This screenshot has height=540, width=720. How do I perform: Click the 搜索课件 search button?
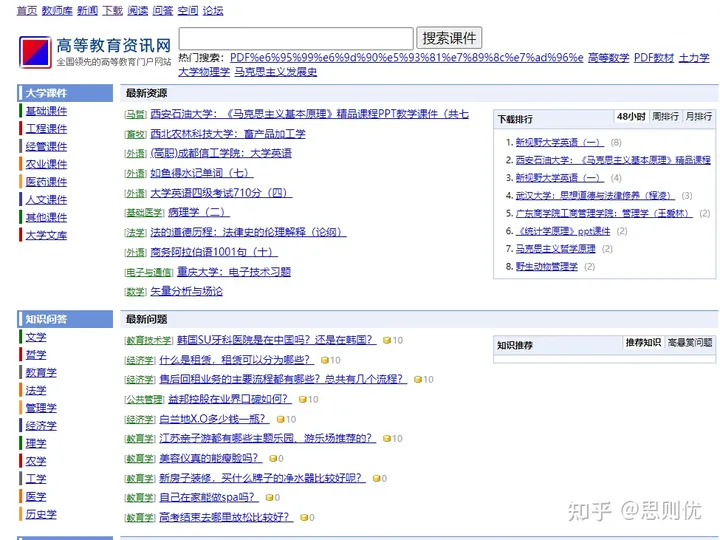coord(449,38)
